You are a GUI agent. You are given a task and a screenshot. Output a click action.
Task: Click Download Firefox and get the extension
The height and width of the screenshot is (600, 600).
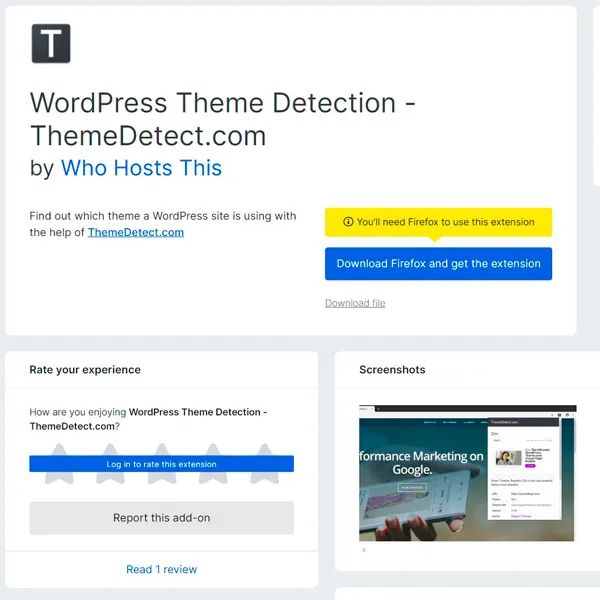tap(439, 264)
